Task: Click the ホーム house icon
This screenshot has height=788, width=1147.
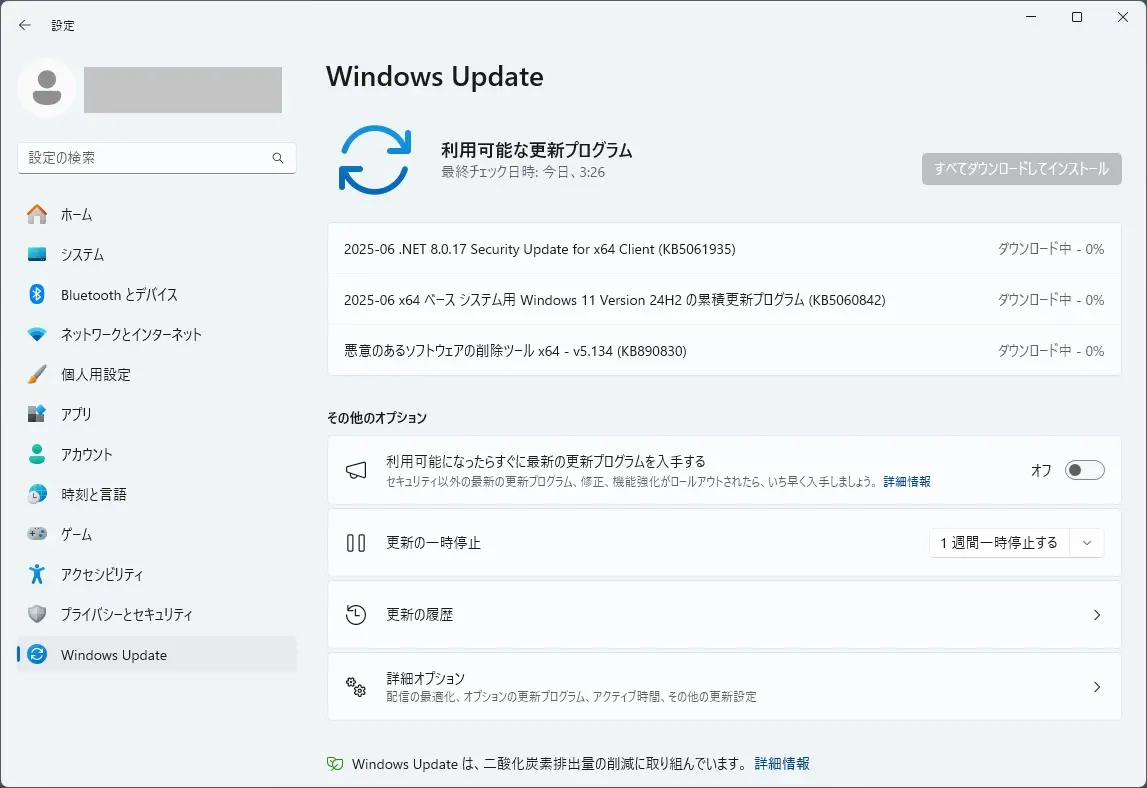Action: point(37,214)
